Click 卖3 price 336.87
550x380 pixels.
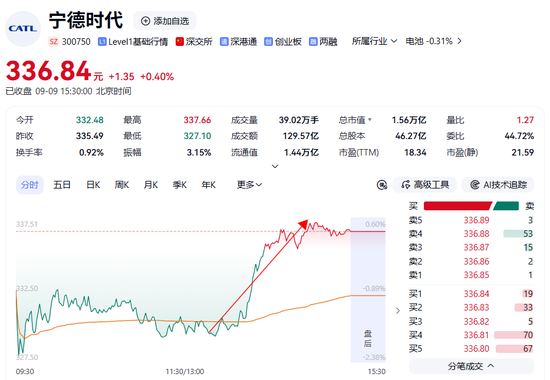point(476,248)
